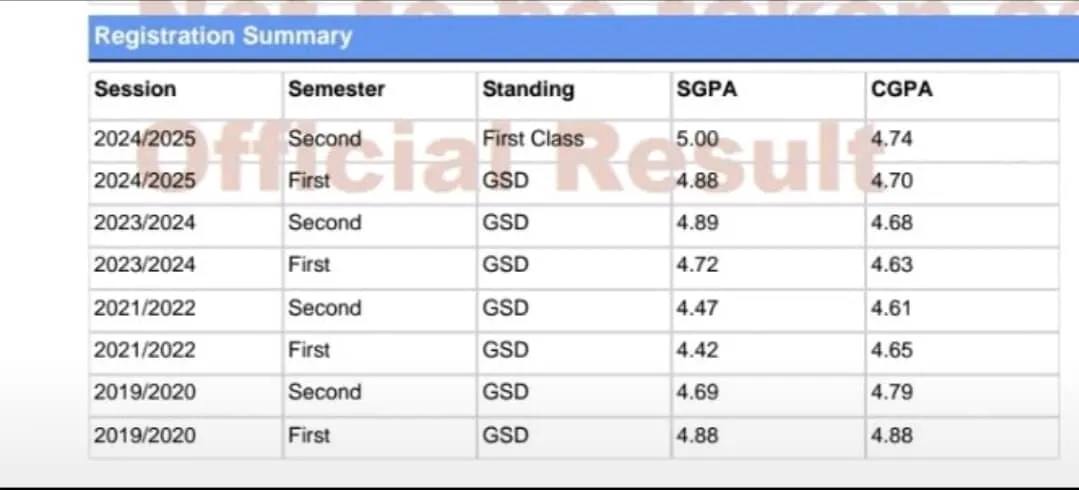Screen dimensions: 1079x490
Task: Select the Standing column header
Action: [528, 89]
